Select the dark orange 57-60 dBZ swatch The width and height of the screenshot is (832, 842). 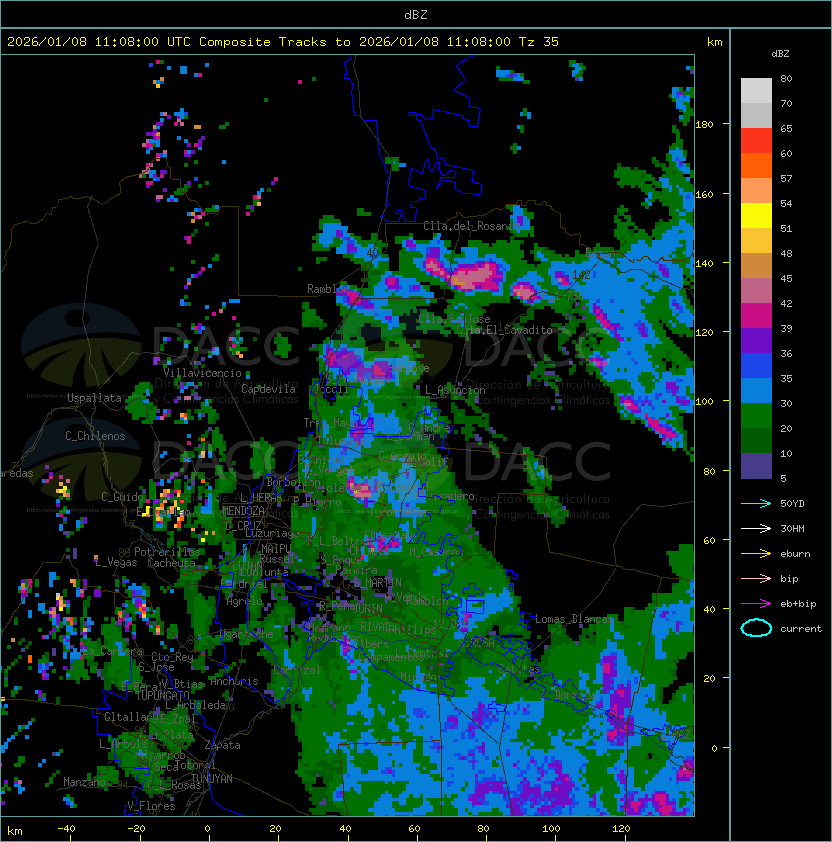(x=756, y=166)
